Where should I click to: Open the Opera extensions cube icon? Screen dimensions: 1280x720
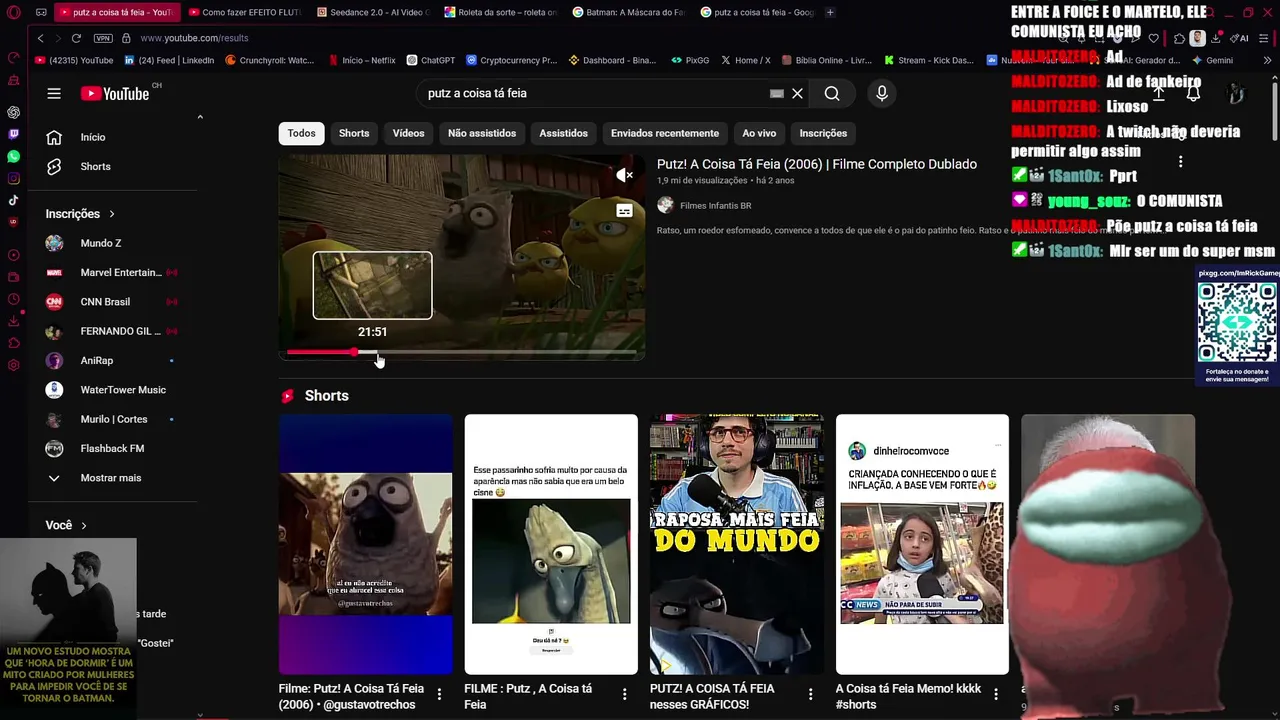click(1179, 38)
